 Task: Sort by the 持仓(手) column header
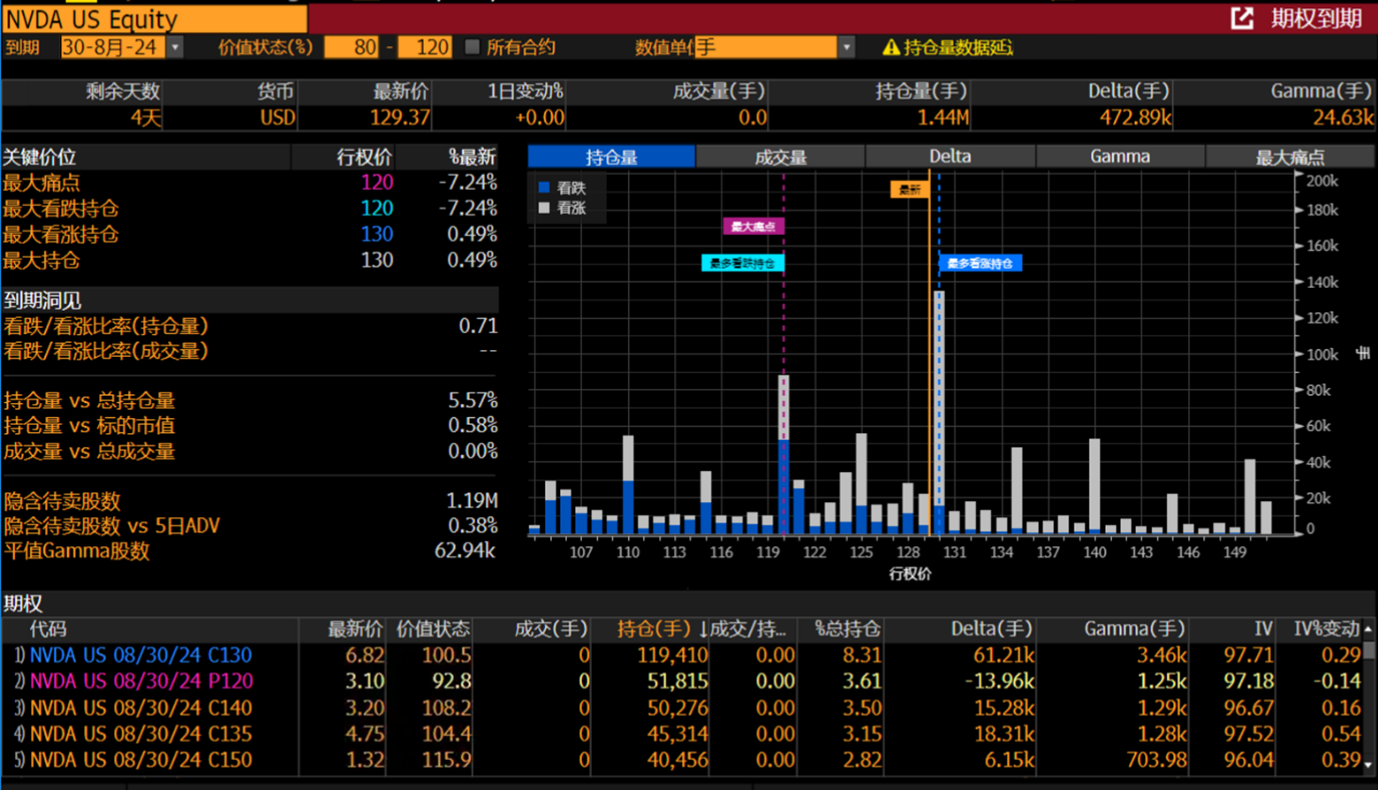point(653,629)
